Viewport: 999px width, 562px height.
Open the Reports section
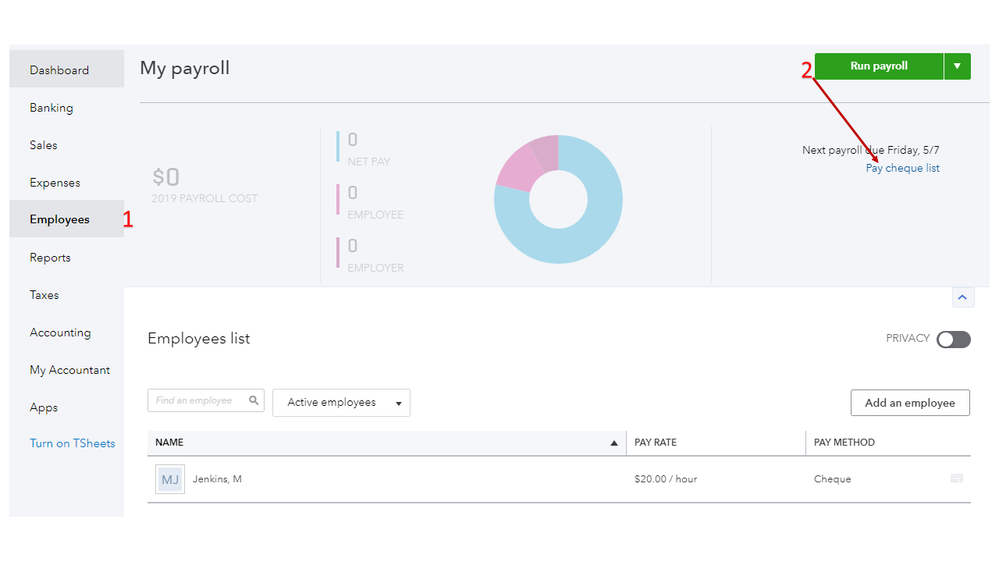50,258
